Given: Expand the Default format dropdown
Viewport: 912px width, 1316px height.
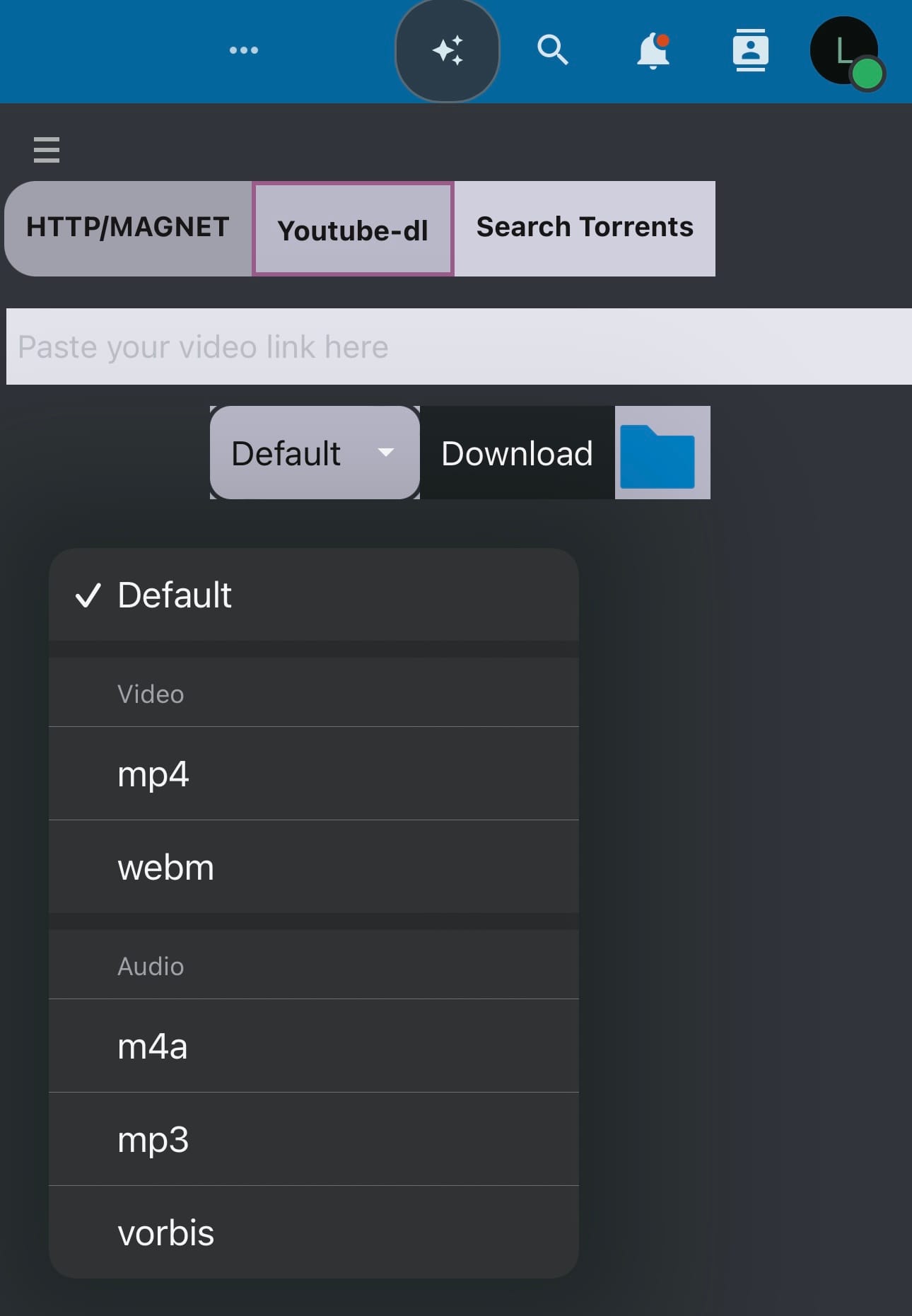Looking at the screenshot, I should [315, 453].
